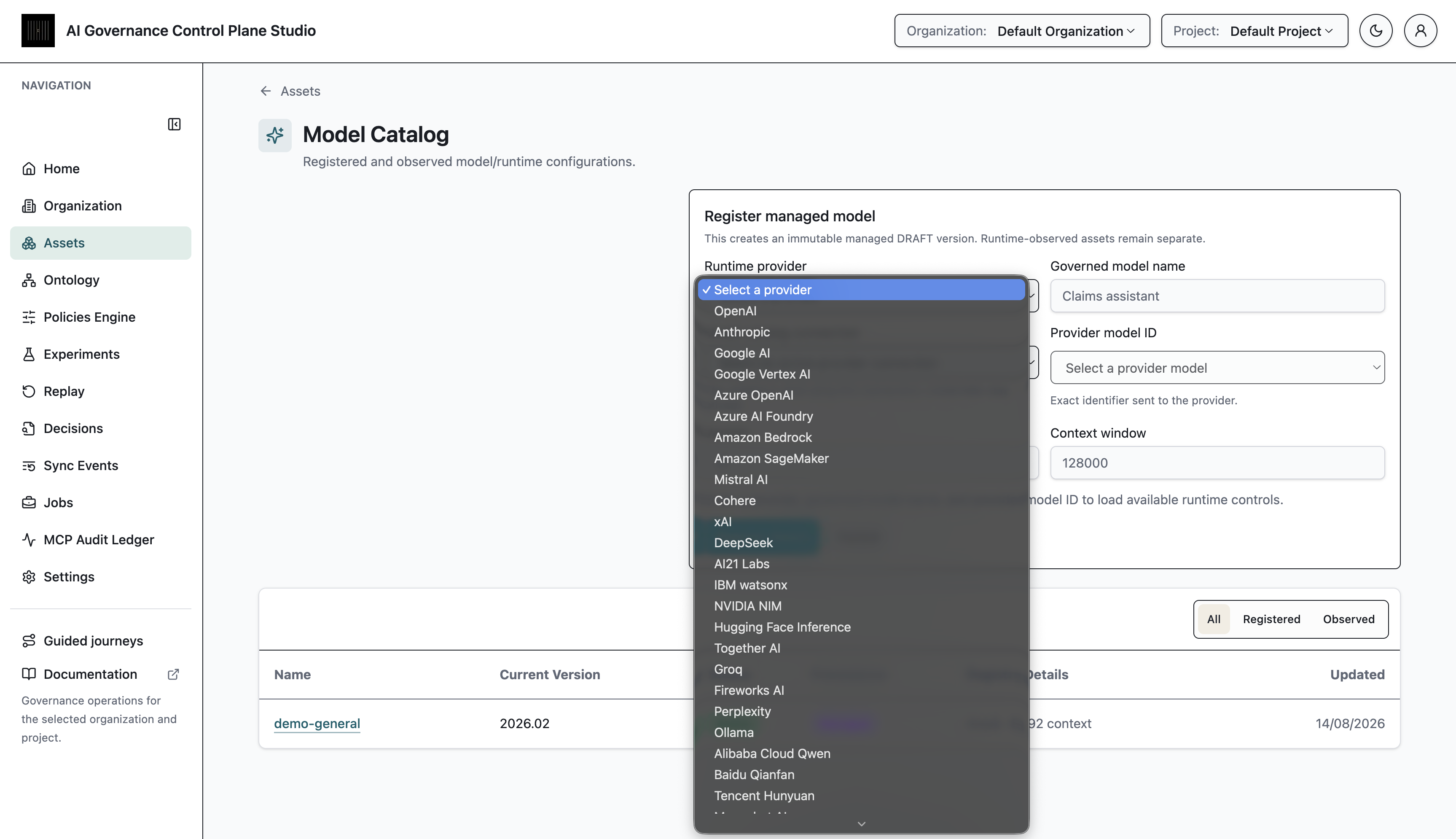Switch to the Observed filter tab
The width and height of the screenshot is (1456, 839).
(1349, 619)
